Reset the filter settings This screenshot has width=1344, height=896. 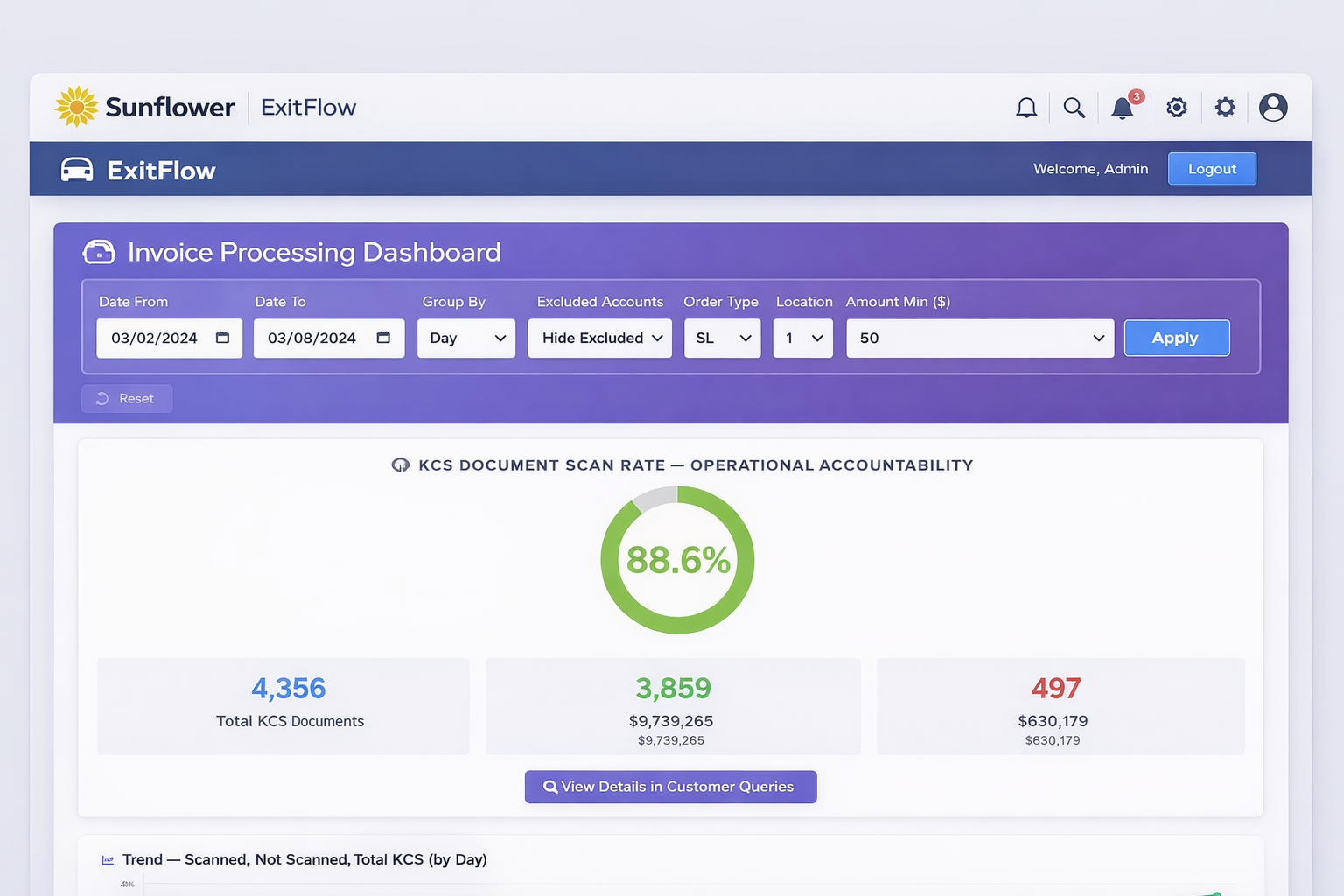click(126, 398)
